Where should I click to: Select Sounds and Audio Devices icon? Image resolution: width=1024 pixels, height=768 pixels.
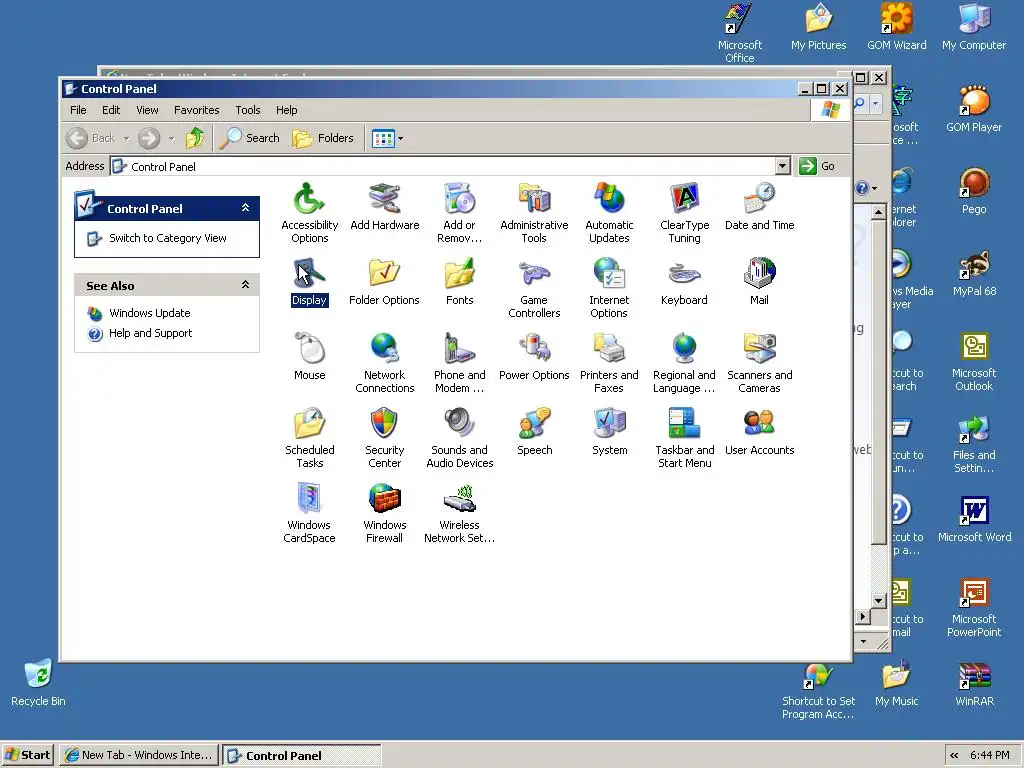[459, 438]
